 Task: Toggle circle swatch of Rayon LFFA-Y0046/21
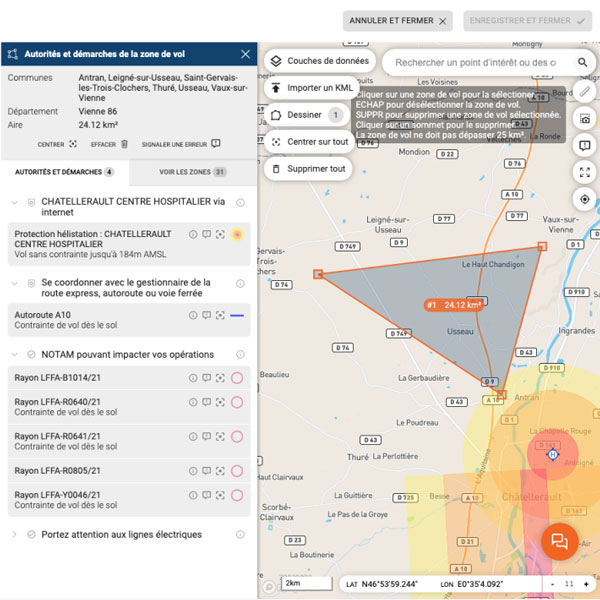[237, 495]
